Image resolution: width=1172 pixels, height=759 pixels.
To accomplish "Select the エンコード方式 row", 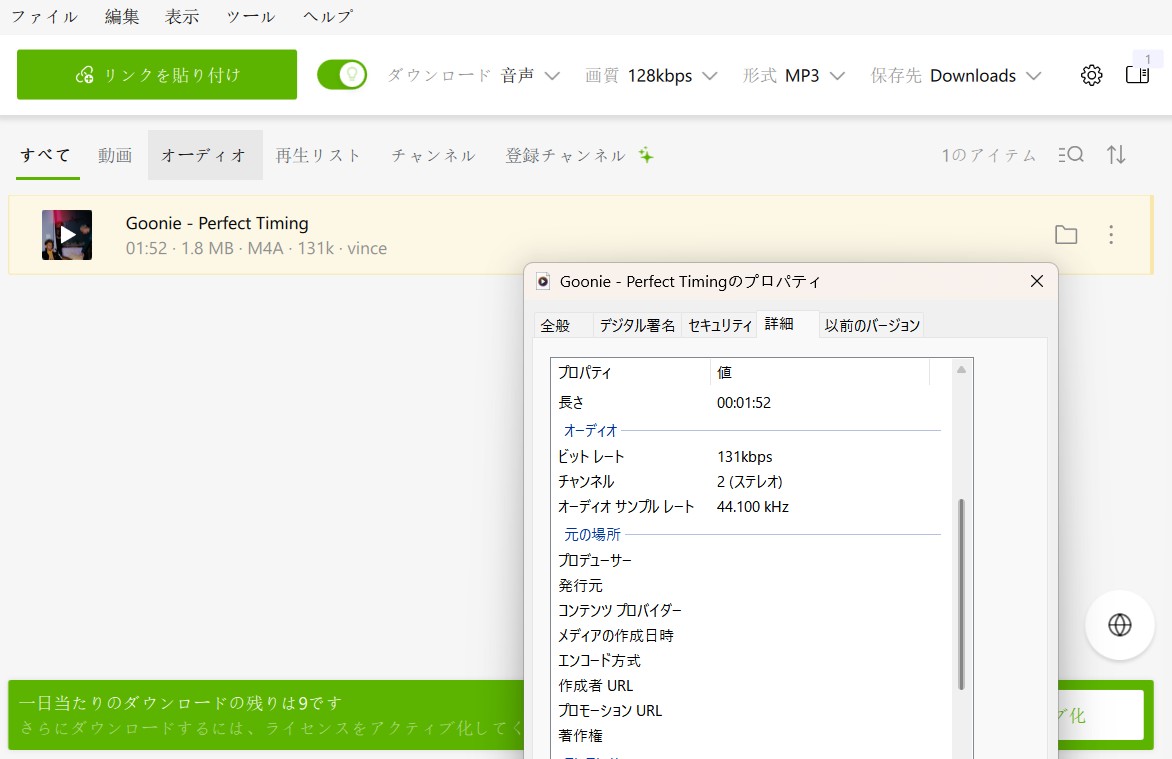I will (748, 660).
